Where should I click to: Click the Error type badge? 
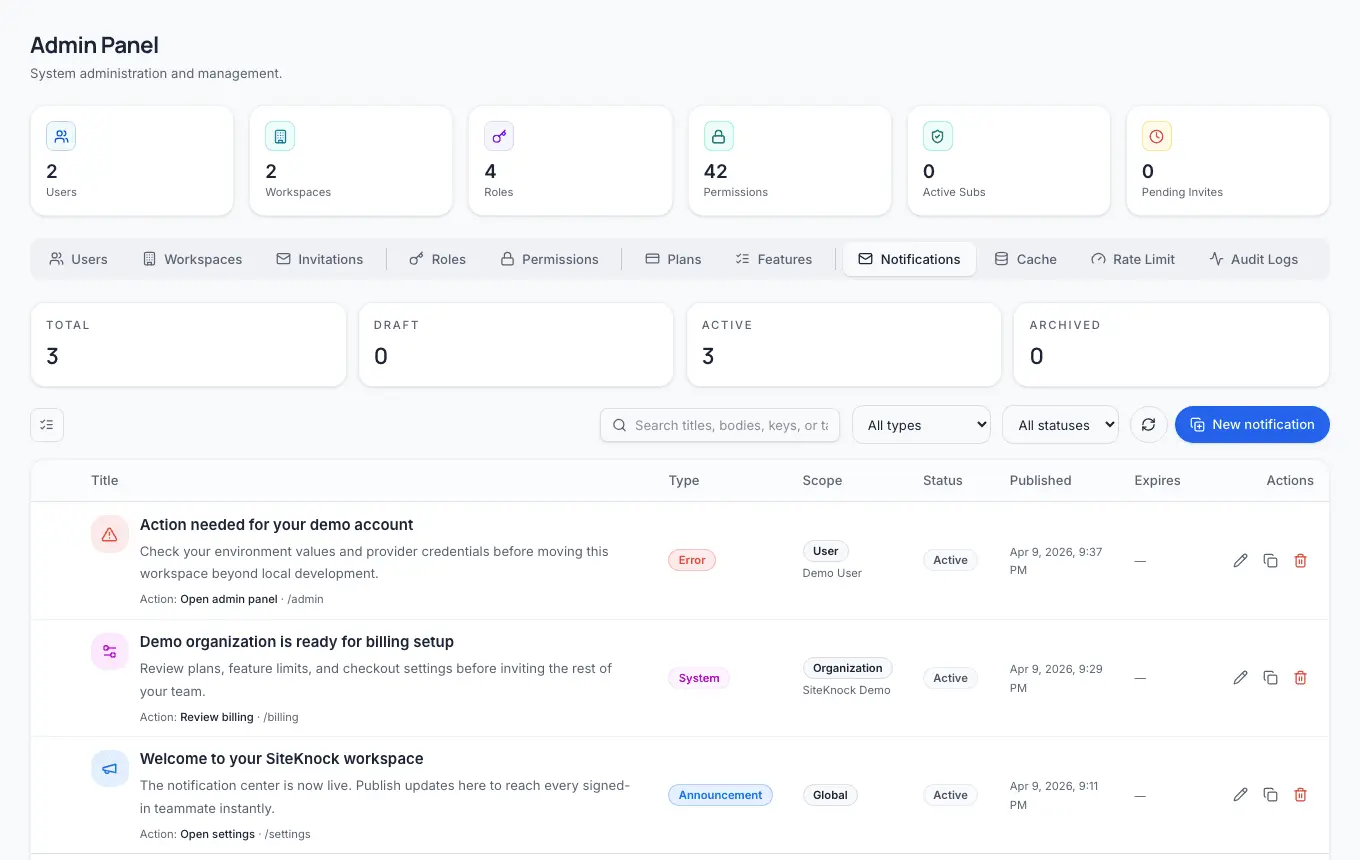(x=692, y=561)
